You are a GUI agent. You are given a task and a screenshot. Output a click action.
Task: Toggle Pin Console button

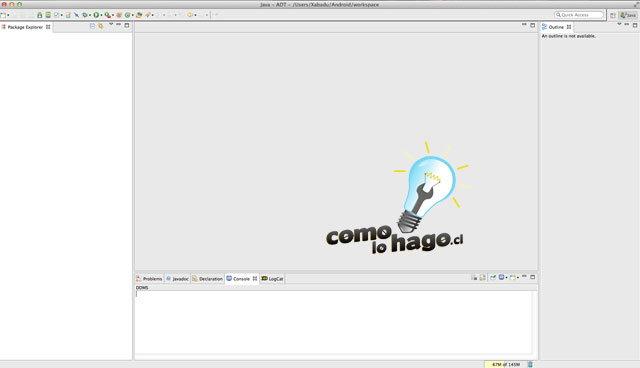click(493, 277)
